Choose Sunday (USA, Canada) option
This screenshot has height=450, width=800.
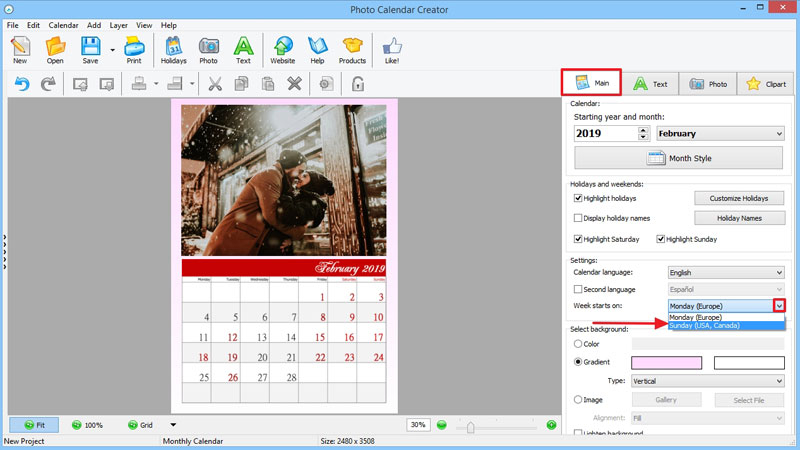coord(726,326)
